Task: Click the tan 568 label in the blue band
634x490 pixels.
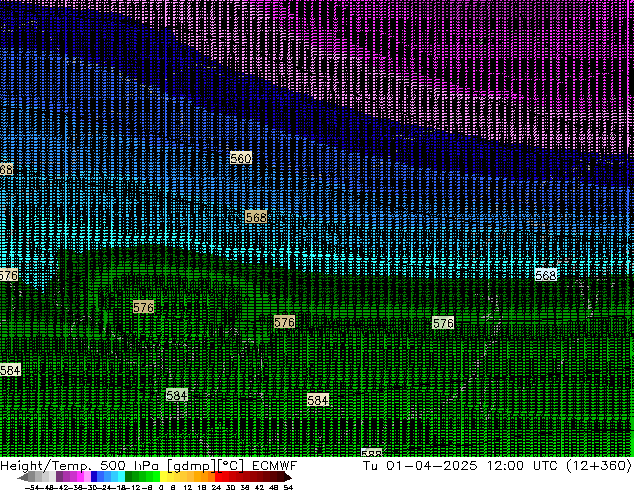Action: (x=256, y=217)
